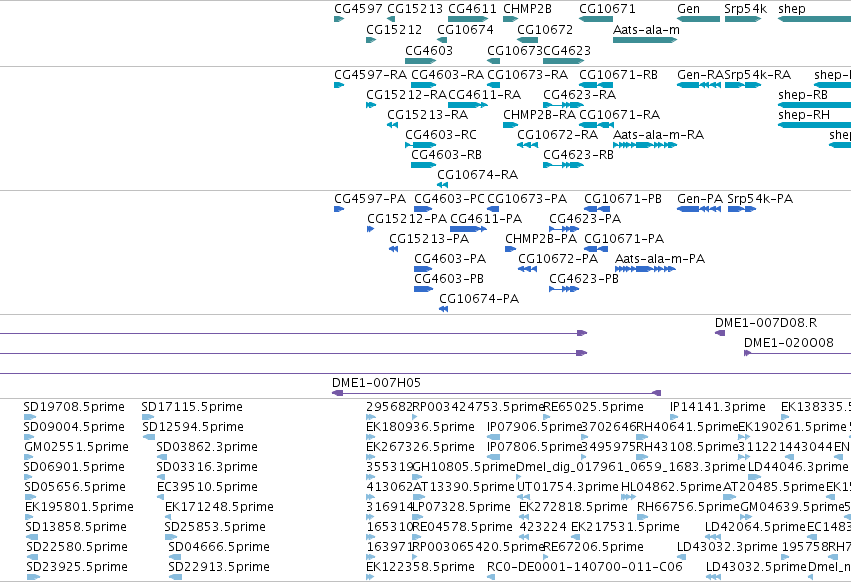Click the CHMP2B-PA protein label
The height and width of the screenshot is (582, 851).
(x=541, y=238)
